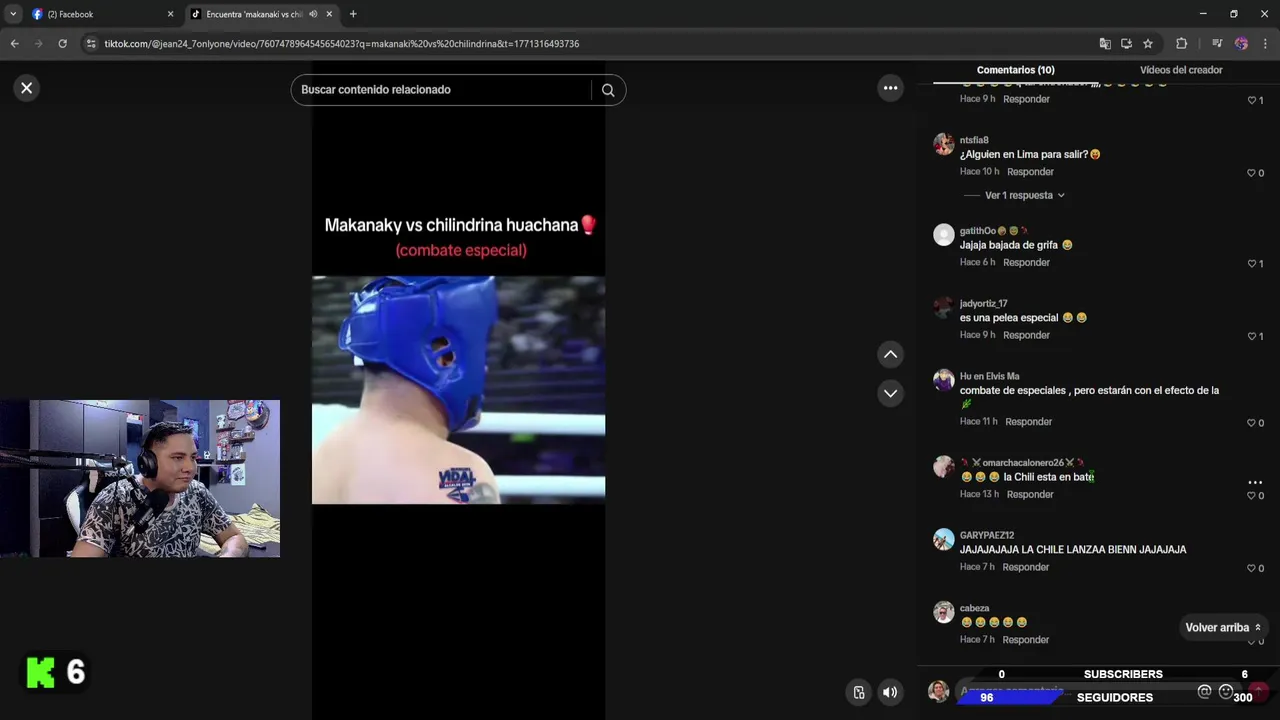Go to previous video with up arrow
The width and height of the screenshot is (1280, 720).
[890, 354]
